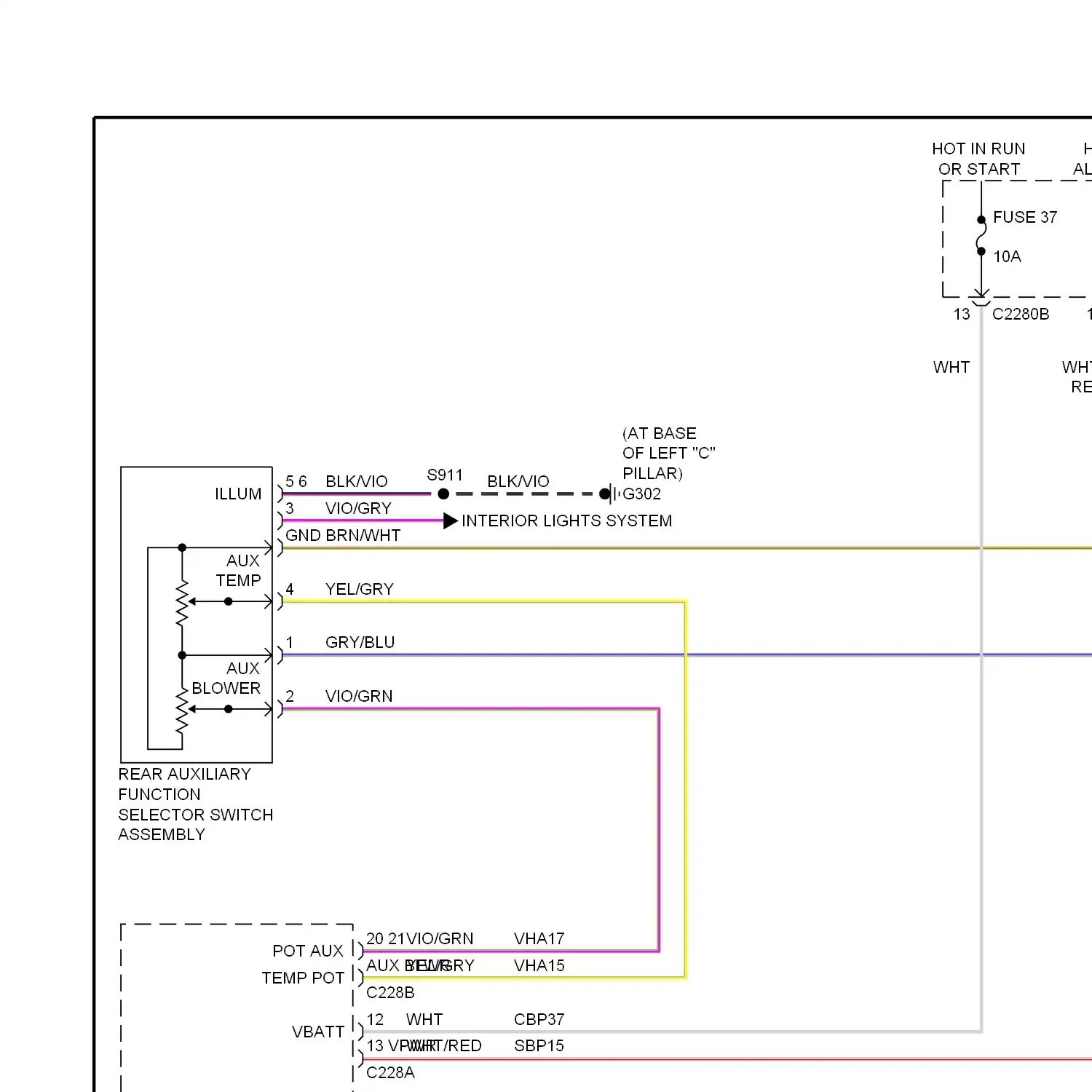Click the TEMP POT terminal label
Image resolution: width=1092 pixels, height=1092 pixels.
(303, 978)
